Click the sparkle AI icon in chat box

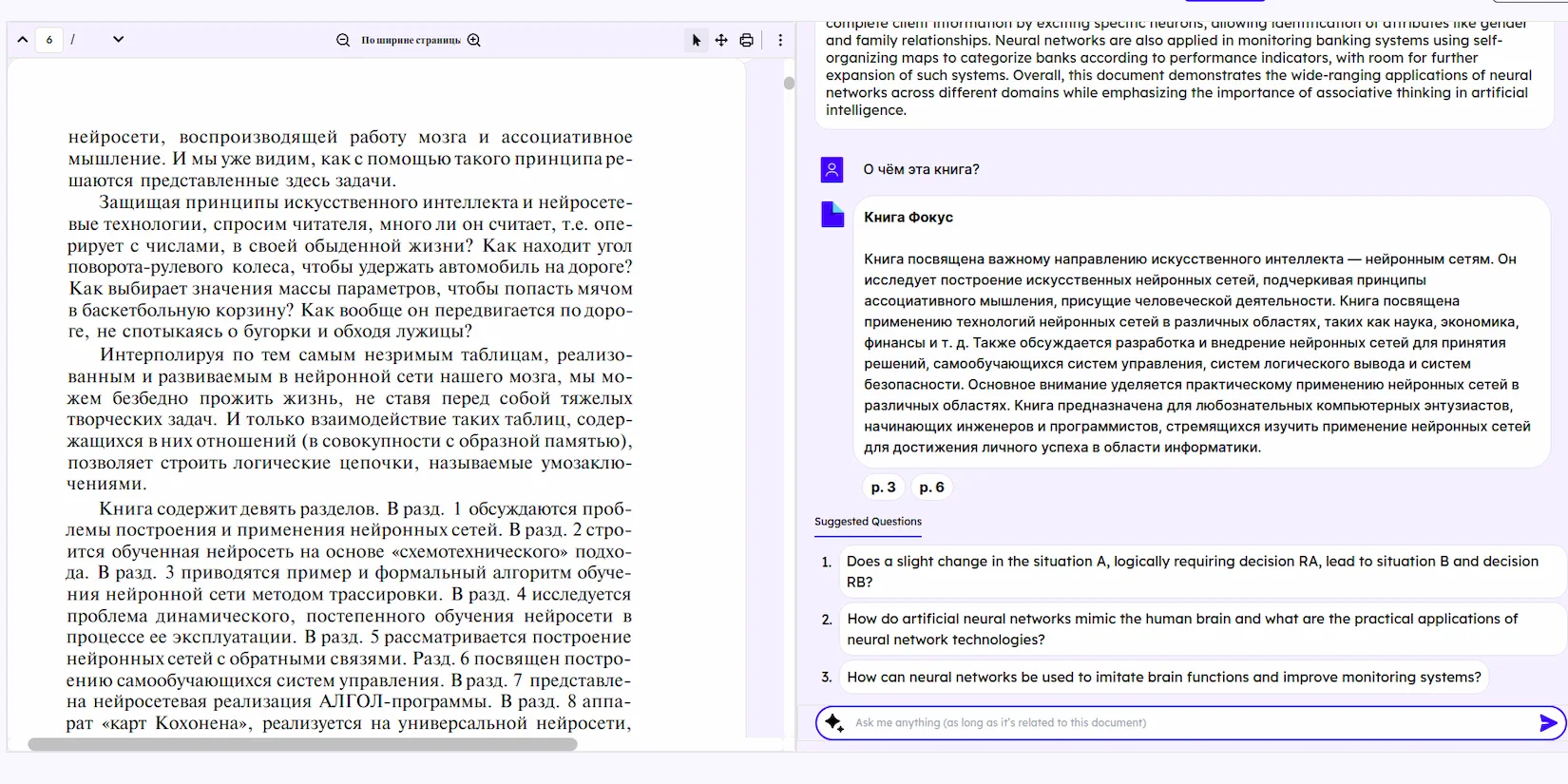click(x=833, y=722)
